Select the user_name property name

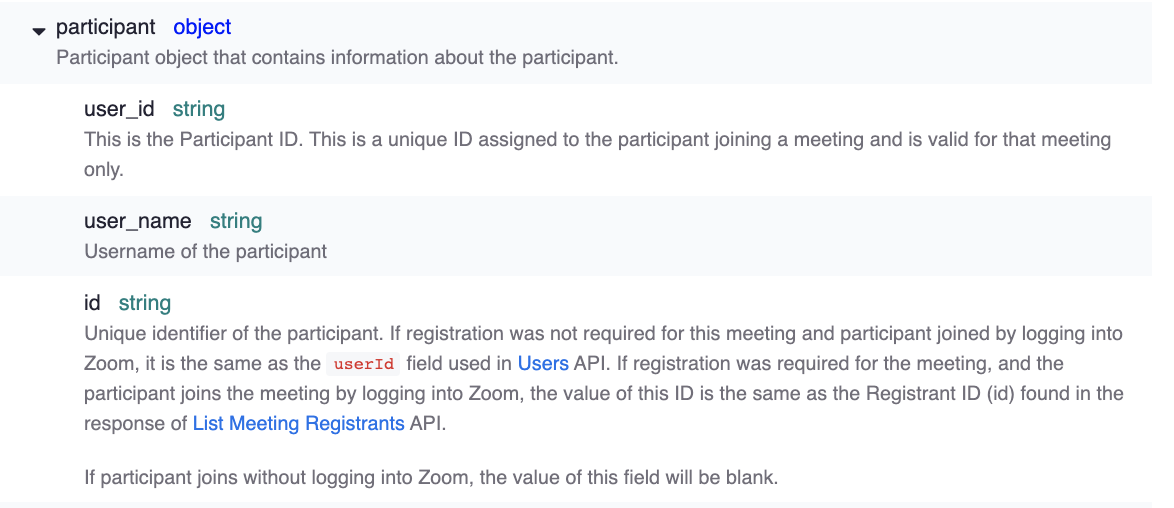coord(138,221)
